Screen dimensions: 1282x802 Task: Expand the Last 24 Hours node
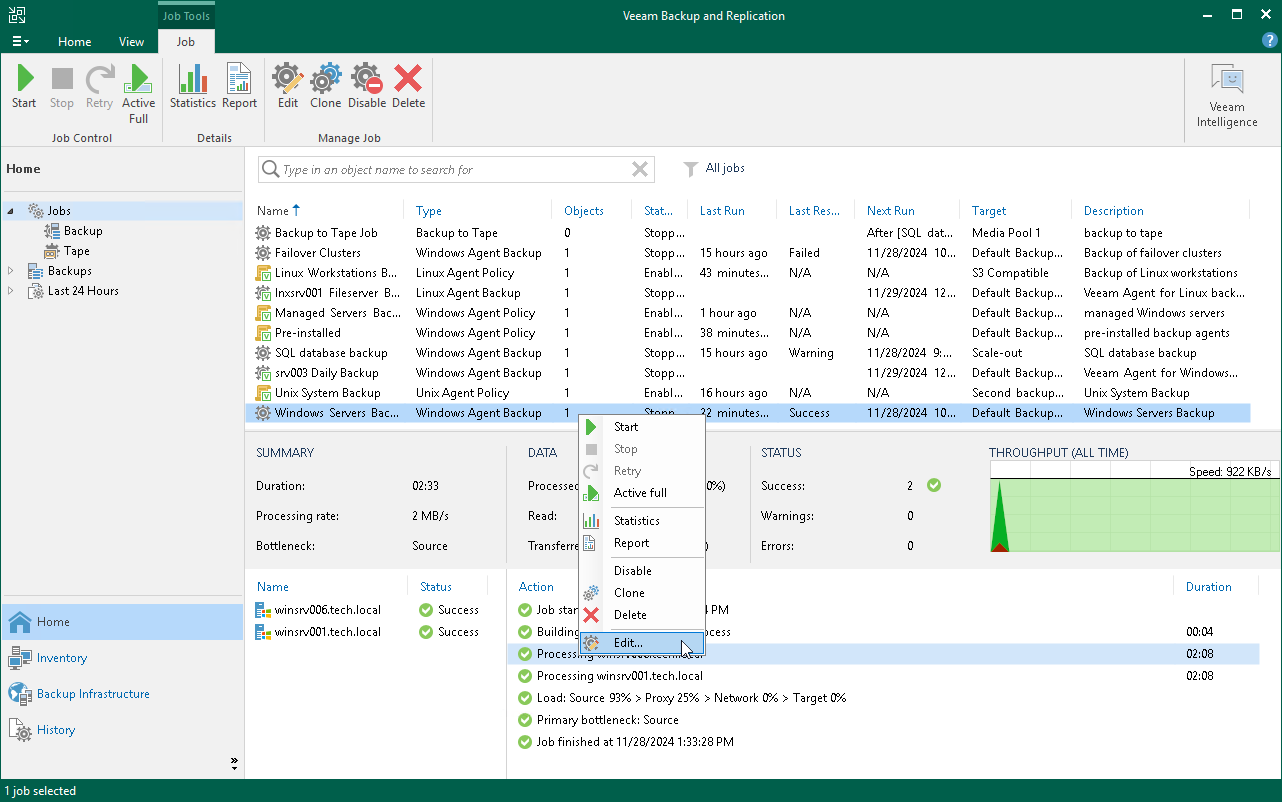pyautogui.click(x=11, y=291)
